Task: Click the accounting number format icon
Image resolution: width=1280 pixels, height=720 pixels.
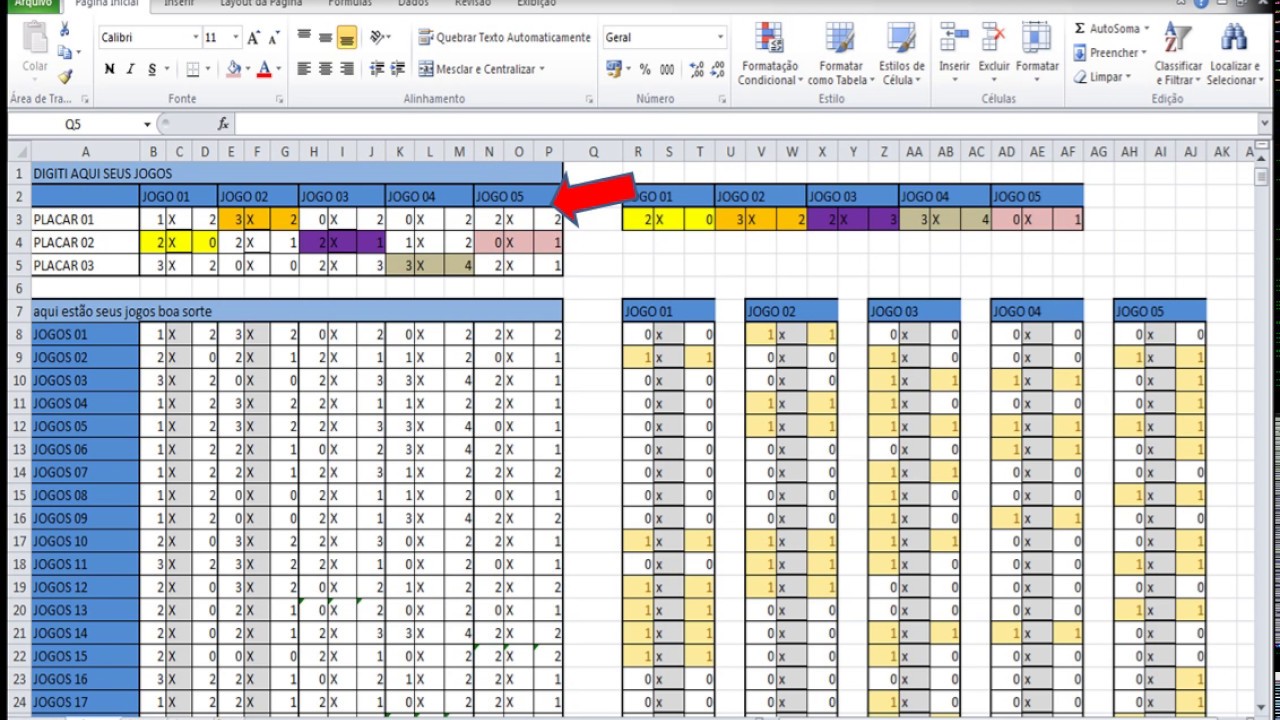Action: [614, 69]
